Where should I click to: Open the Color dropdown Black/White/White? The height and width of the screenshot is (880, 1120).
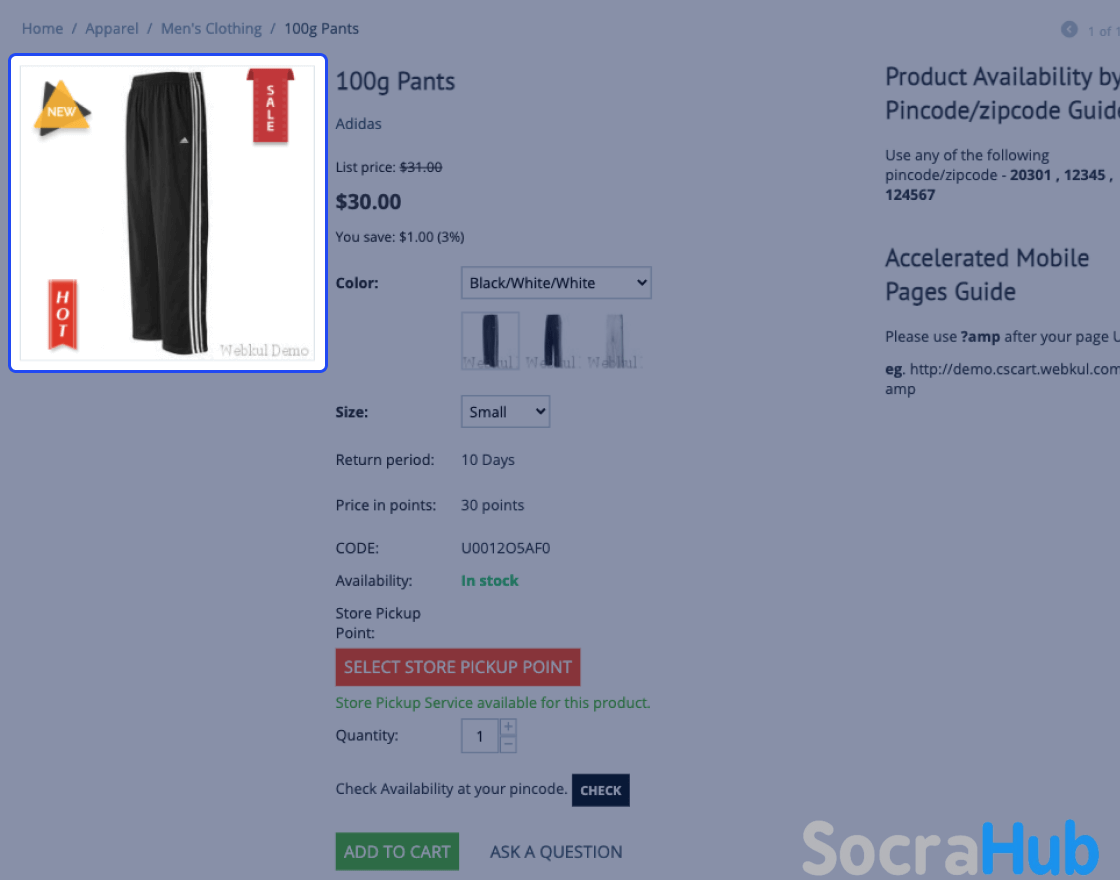556,283
